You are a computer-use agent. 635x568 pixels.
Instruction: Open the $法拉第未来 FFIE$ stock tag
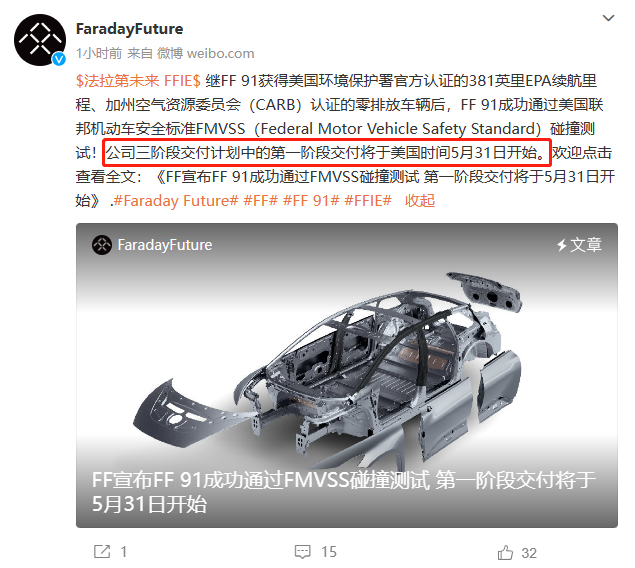pyautogui.click(x=138, y=81)
